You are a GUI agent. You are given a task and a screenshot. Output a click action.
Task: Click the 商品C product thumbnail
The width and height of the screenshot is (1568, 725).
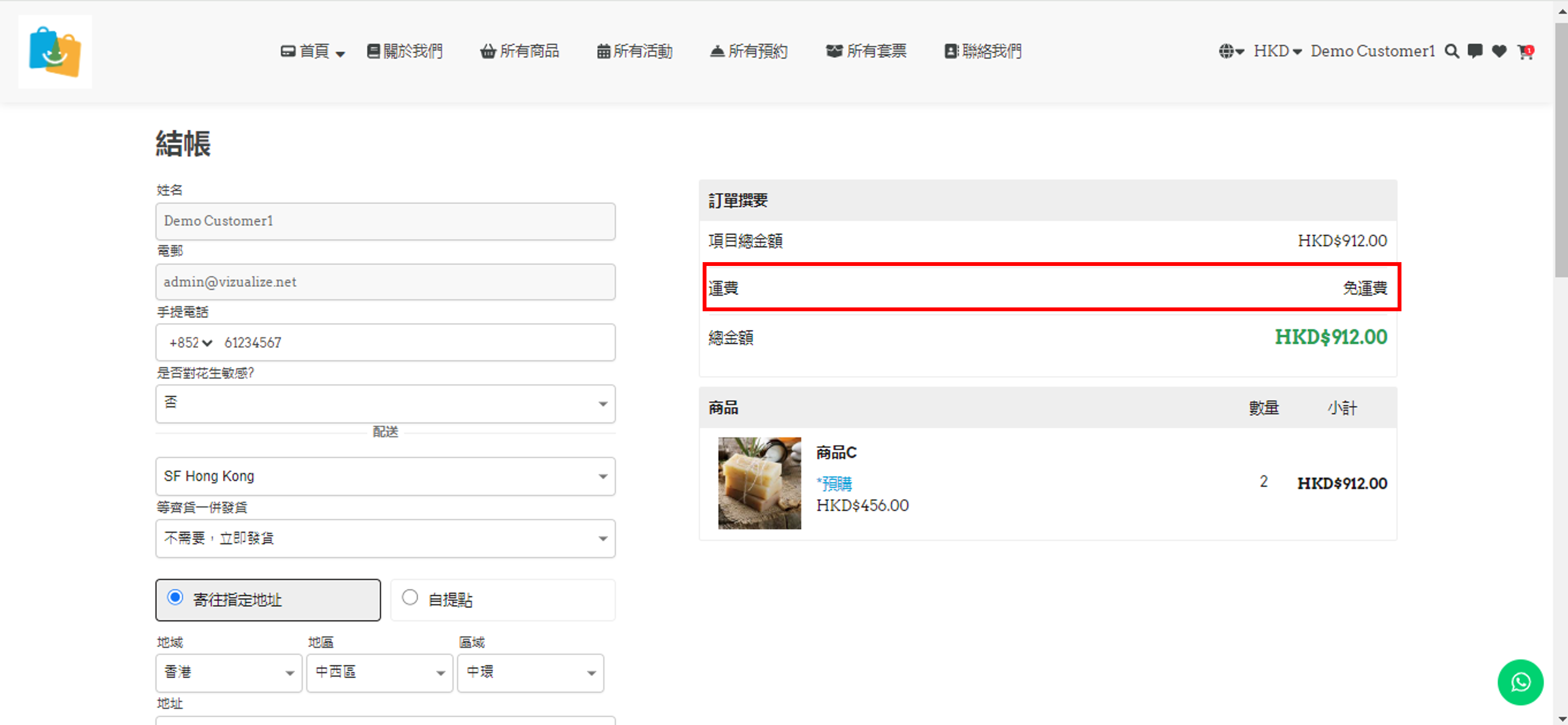pyautogui.click(x=759, y=483)
